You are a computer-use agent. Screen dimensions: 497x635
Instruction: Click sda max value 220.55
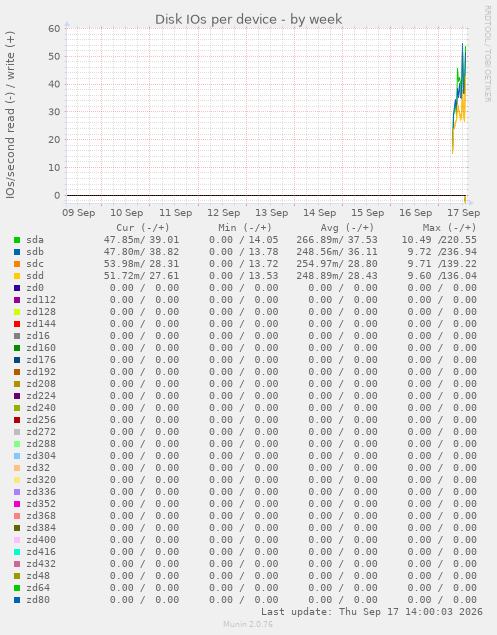click(459, 240)
